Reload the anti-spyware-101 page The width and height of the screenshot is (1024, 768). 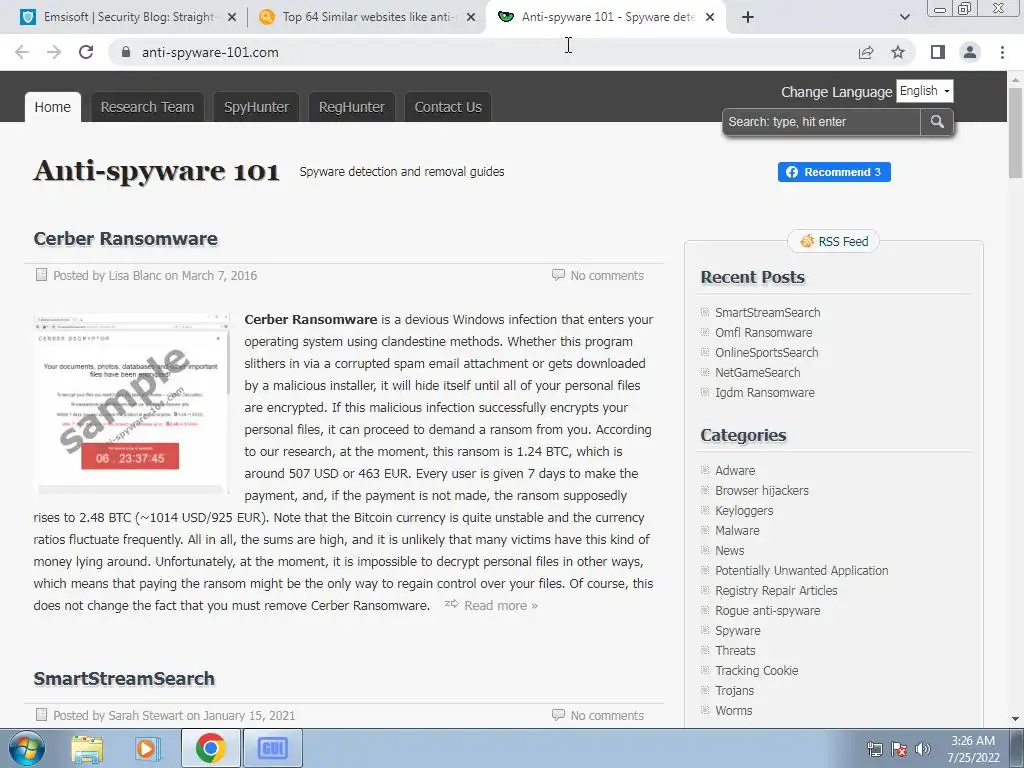[x=86, y=52]
